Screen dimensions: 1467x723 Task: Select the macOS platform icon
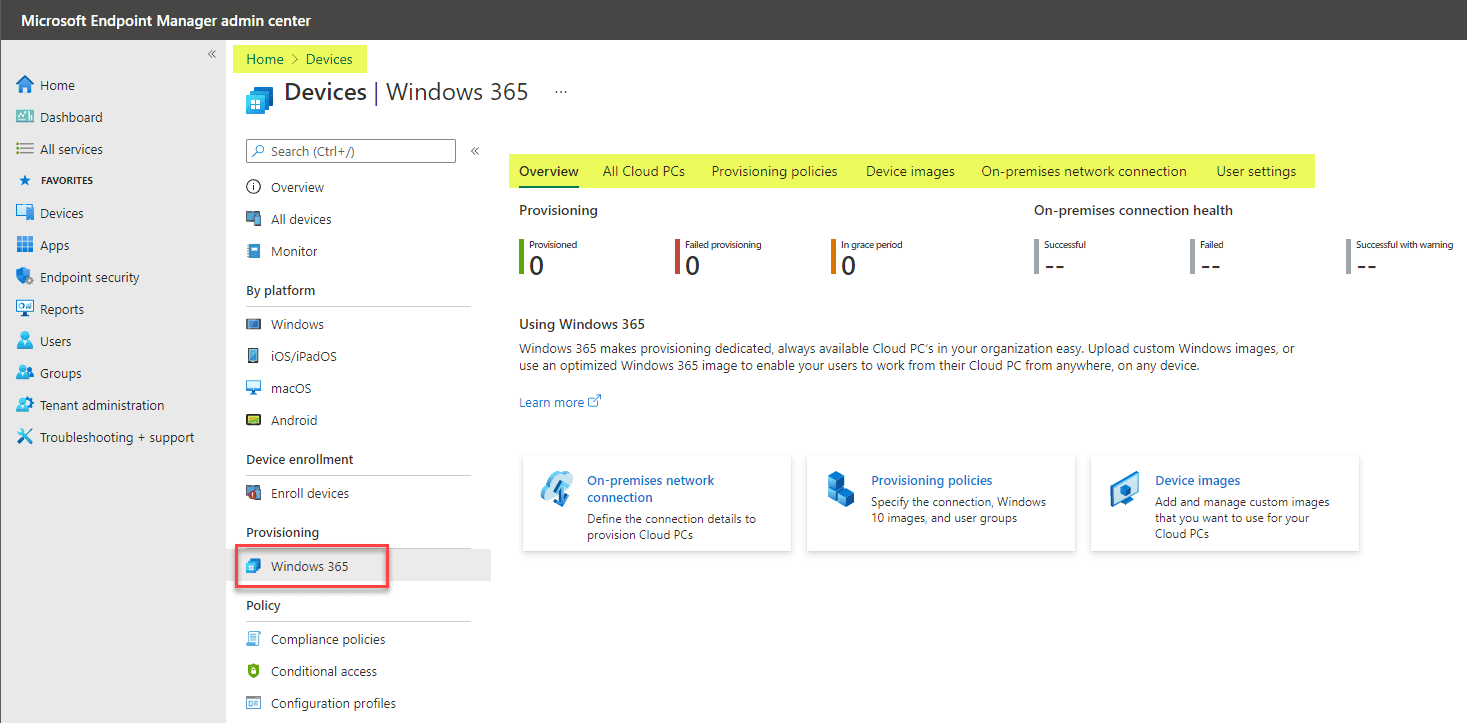coord(252,387)
